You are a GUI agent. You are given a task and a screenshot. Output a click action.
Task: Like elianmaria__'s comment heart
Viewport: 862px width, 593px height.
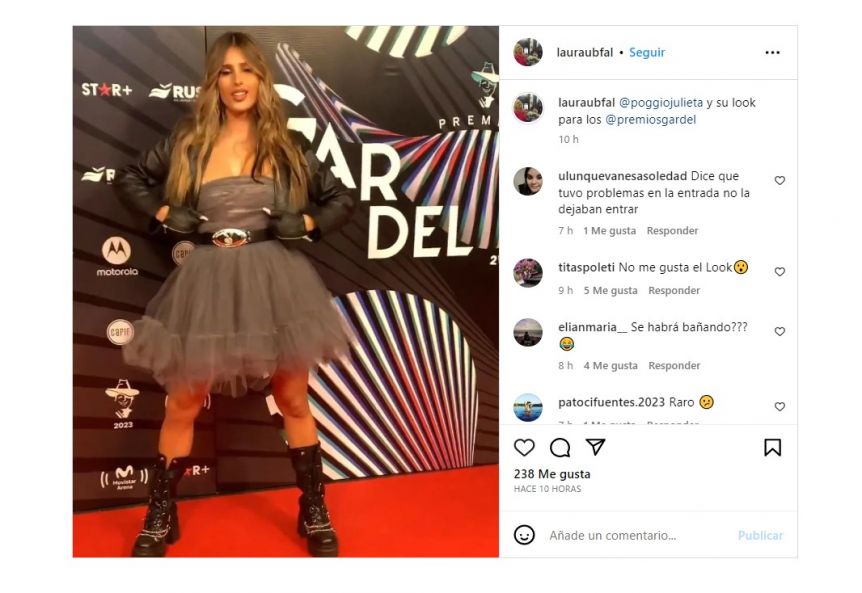[780, 331]
